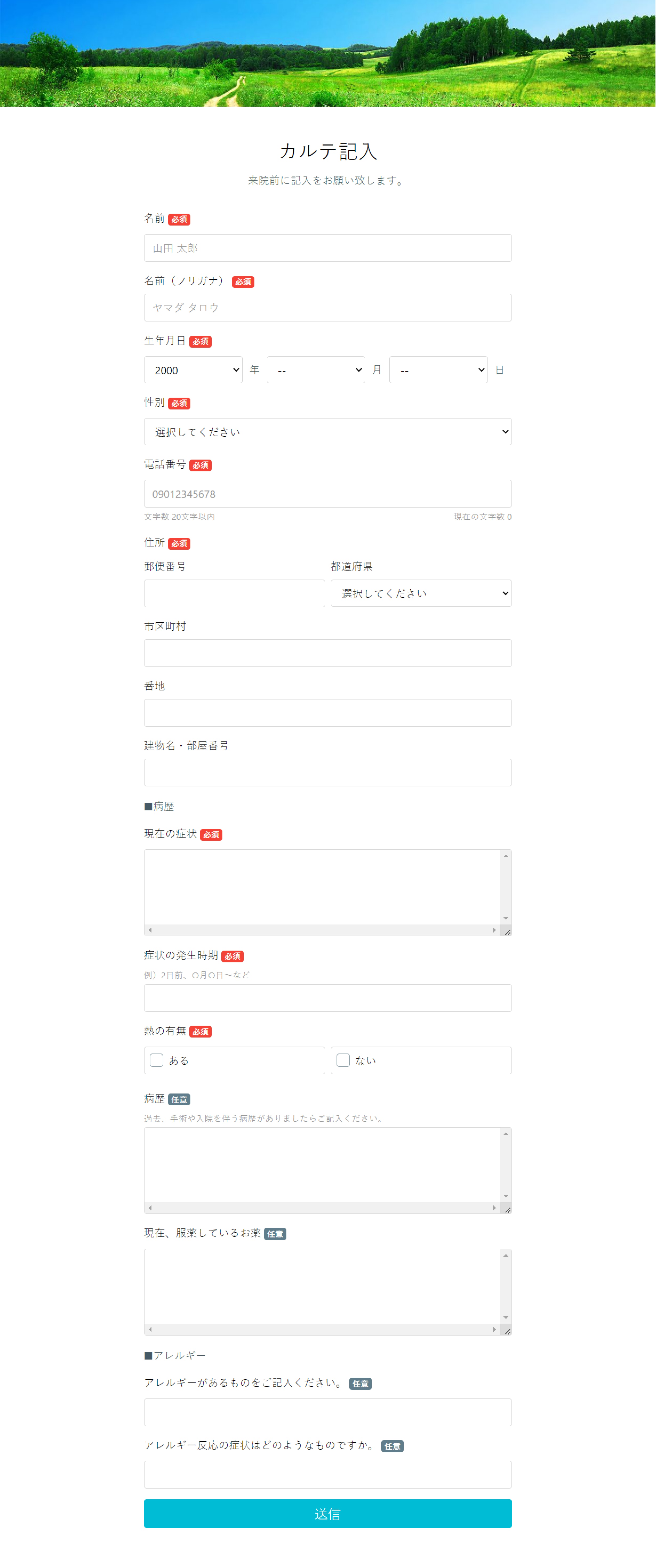Click the hint text 例）2日前、○月○日～など
Image resolution: width=656 pixels, height=1568 pixels.
(x=197, y=975)
